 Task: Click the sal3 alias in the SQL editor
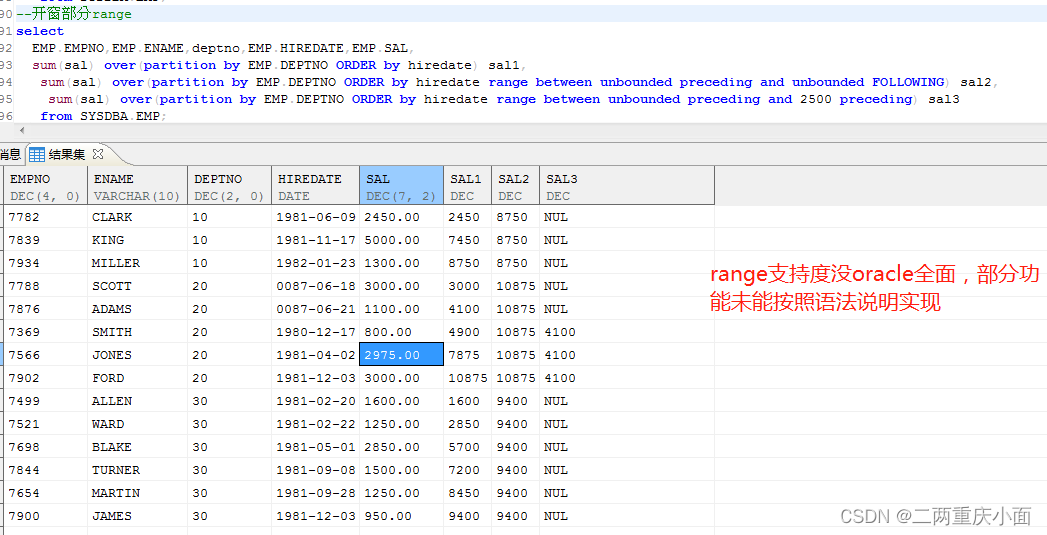(x=944, y=99)
